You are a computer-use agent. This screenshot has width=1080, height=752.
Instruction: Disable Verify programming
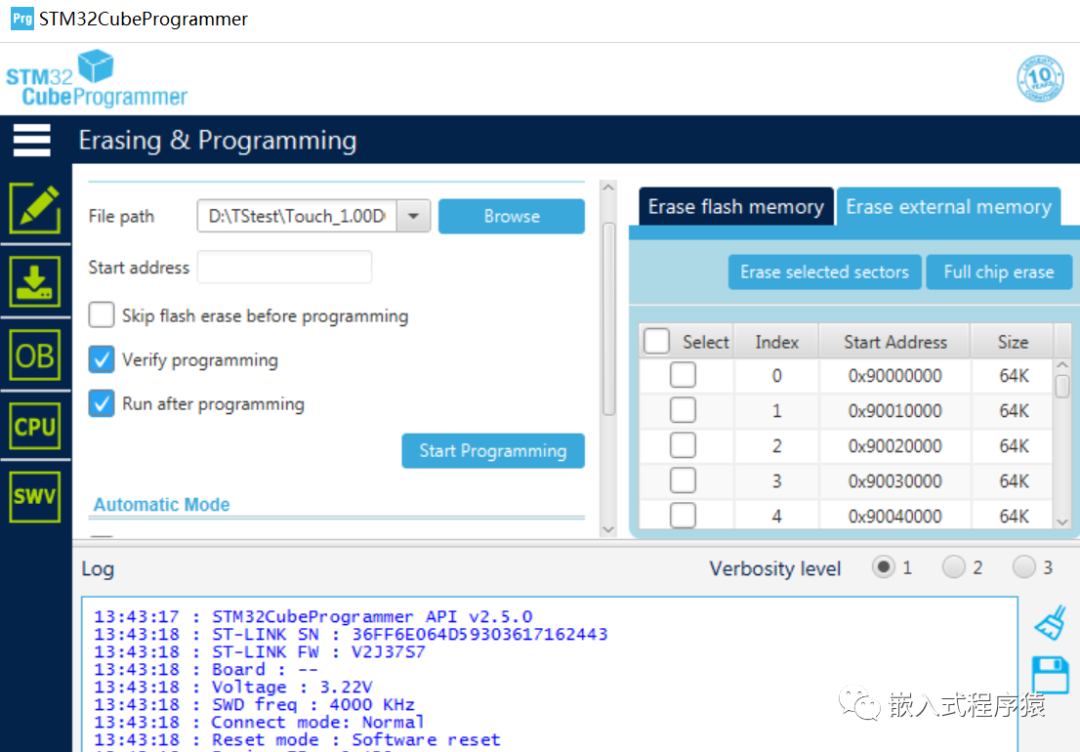tap(101, 360)
